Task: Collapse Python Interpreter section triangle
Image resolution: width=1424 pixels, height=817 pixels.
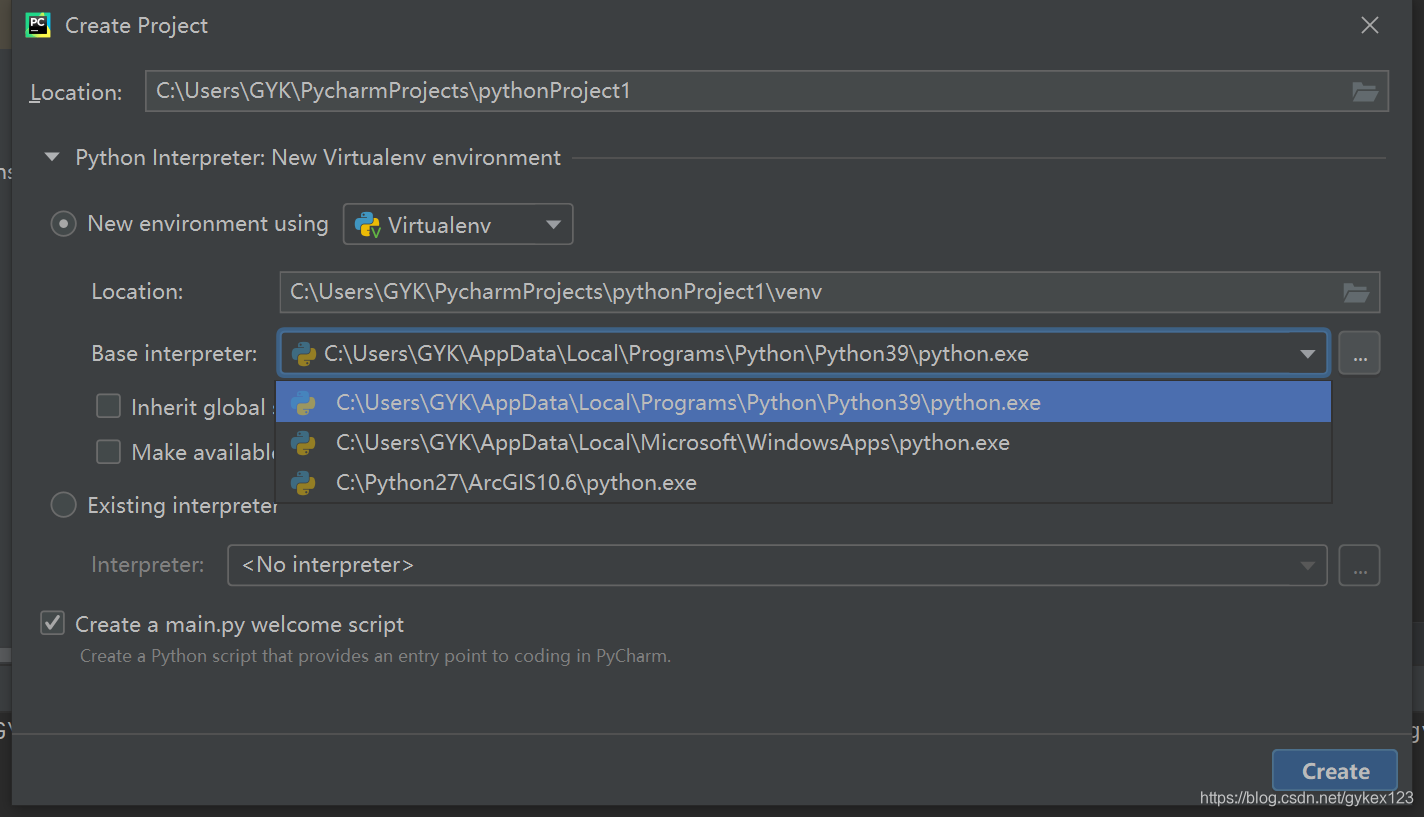Action: [52, 158]
